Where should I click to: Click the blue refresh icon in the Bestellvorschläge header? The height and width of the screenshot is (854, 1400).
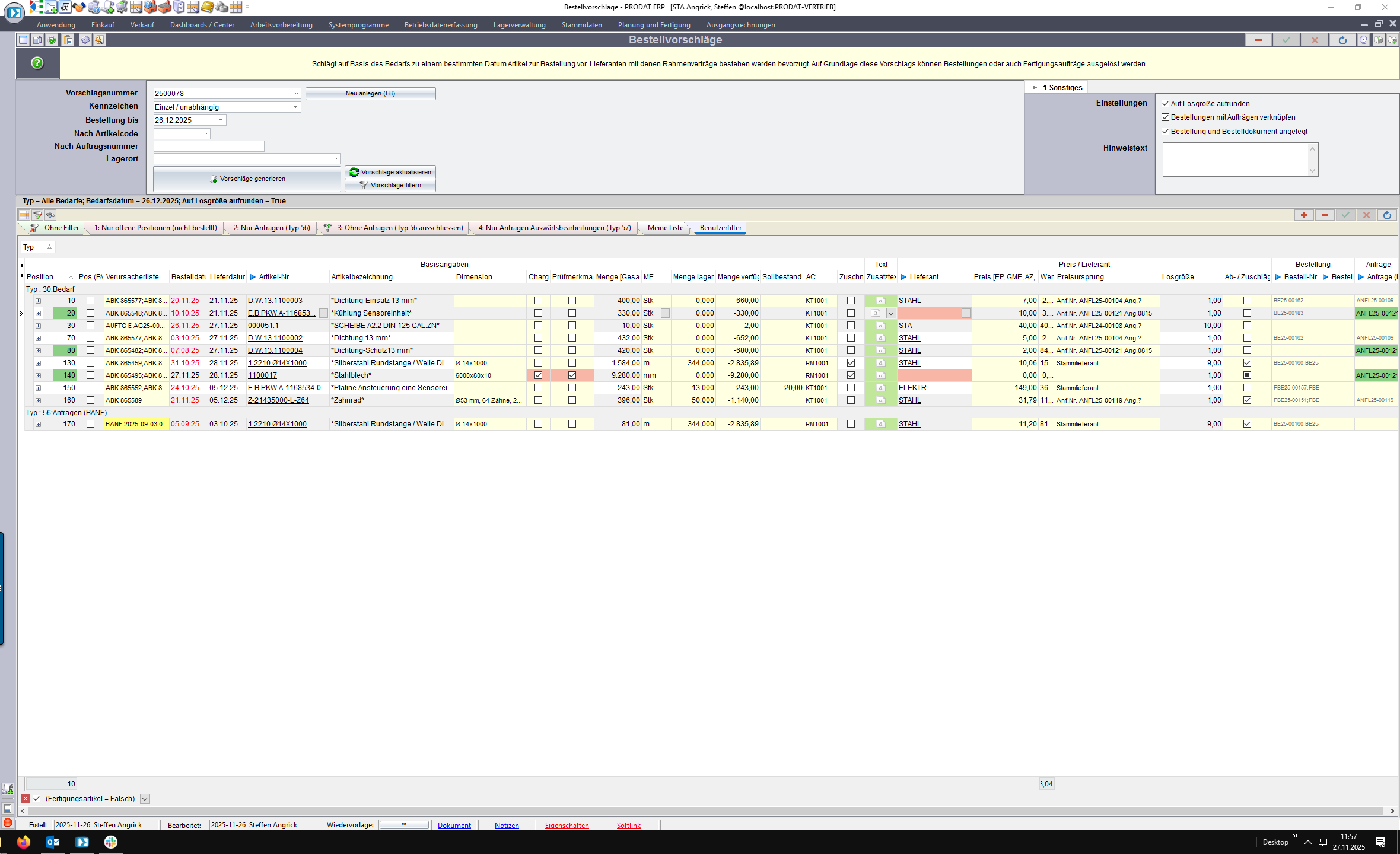(1342, 40)
